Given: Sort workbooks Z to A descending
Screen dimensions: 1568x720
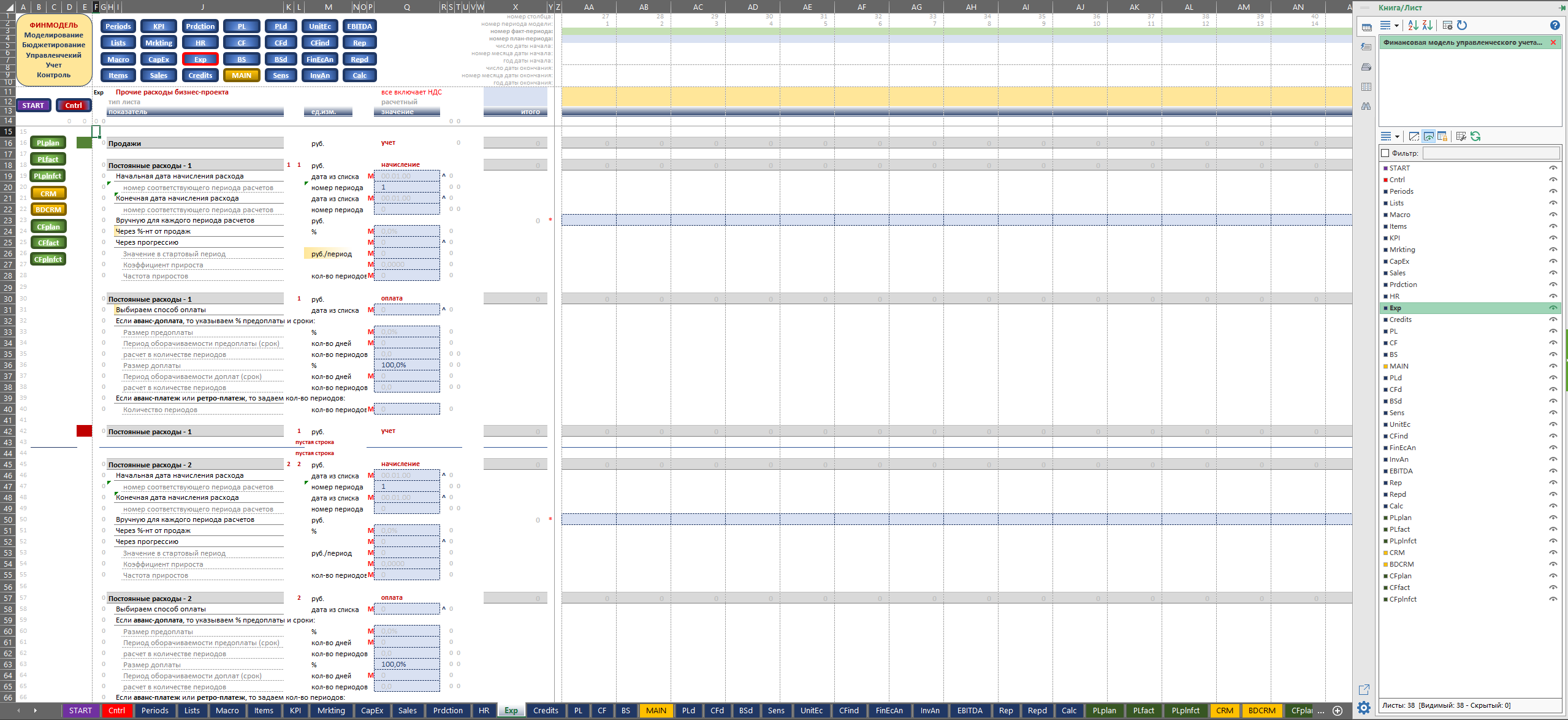Looking at the screenshot, I should coord(1428,25).
